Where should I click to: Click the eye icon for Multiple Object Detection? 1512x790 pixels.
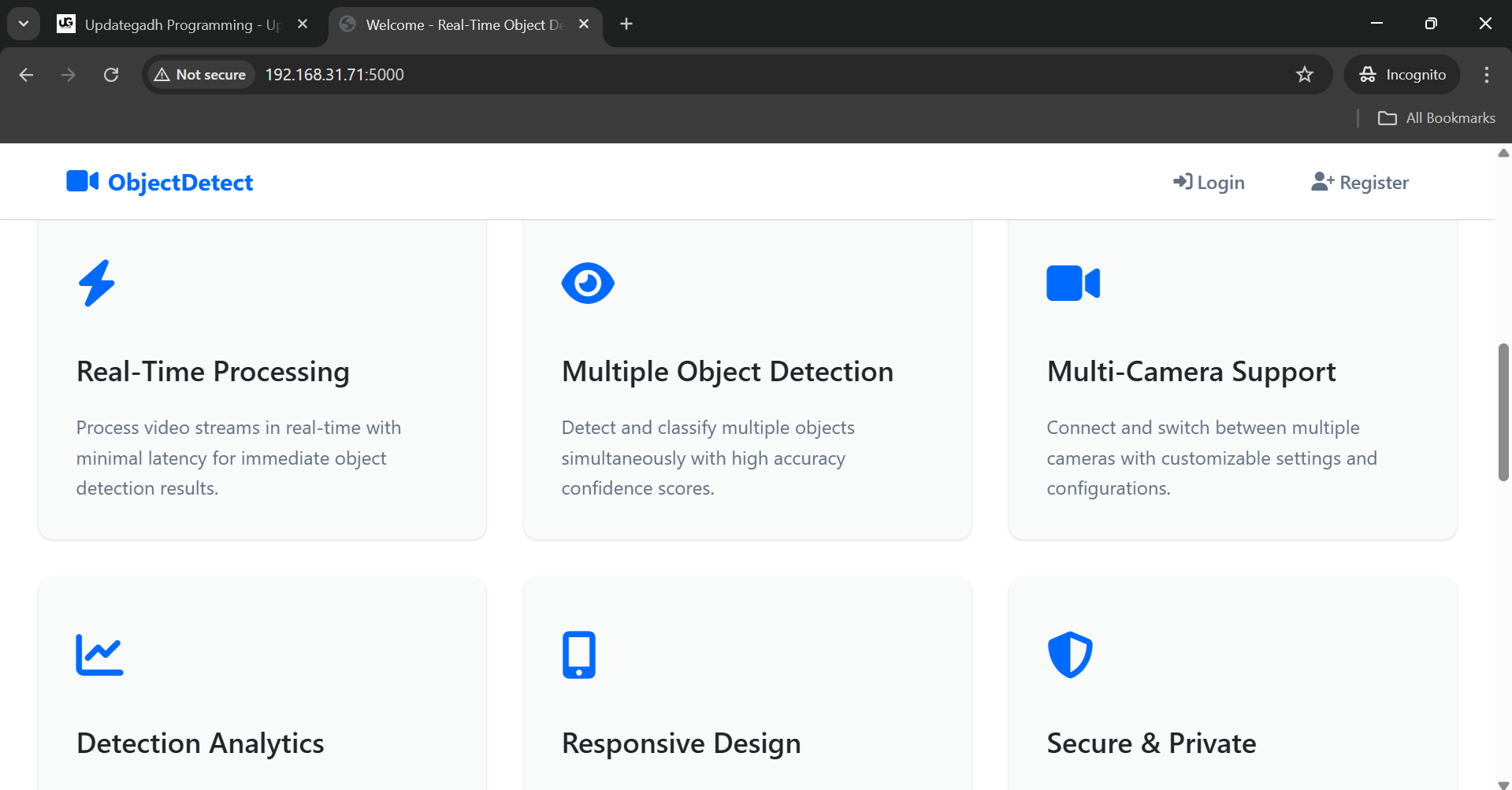click(x=588, y=283)
